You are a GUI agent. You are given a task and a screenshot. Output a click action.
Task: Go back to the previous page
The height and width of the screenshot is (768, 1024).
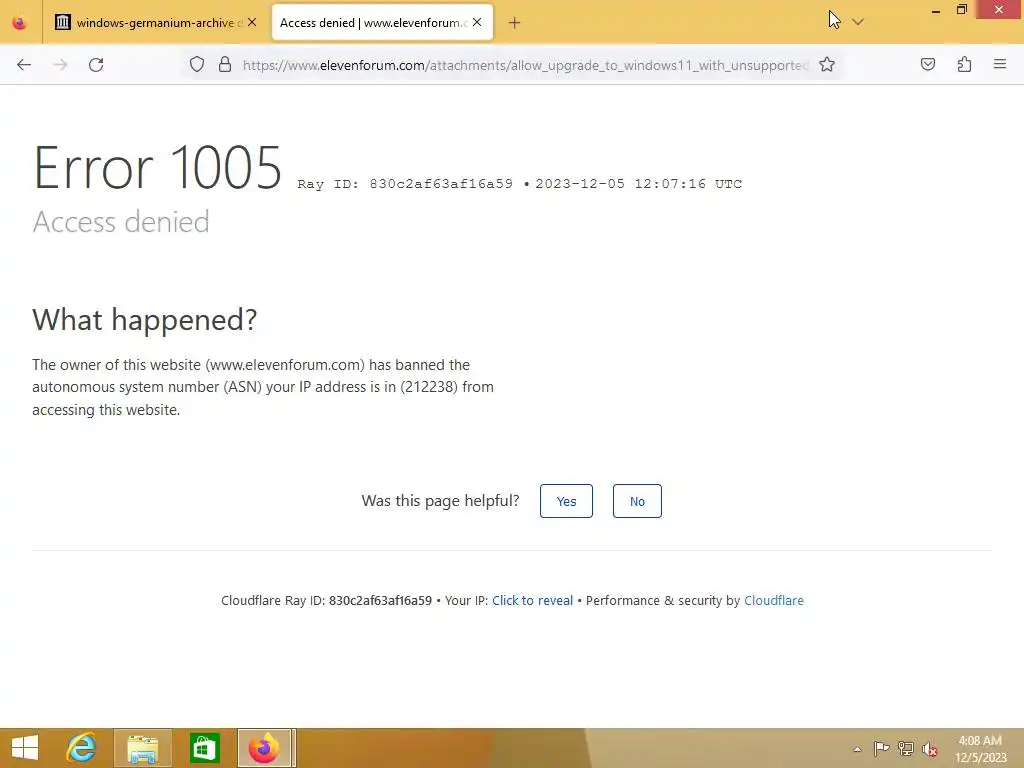pyautogui.click(x=24, y=65)
